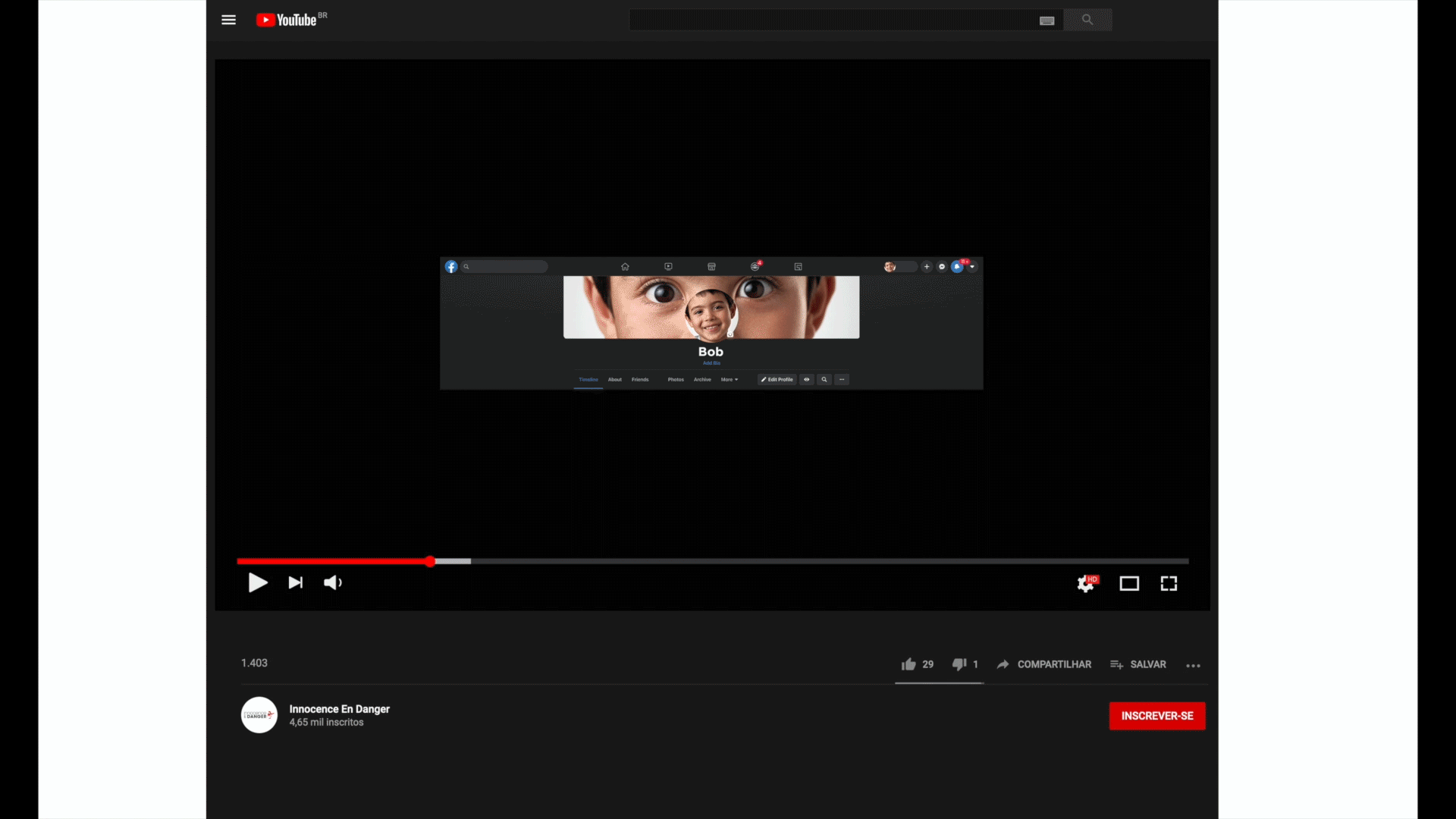Open the YouTube hamburger guide menu

pos(228,20)
